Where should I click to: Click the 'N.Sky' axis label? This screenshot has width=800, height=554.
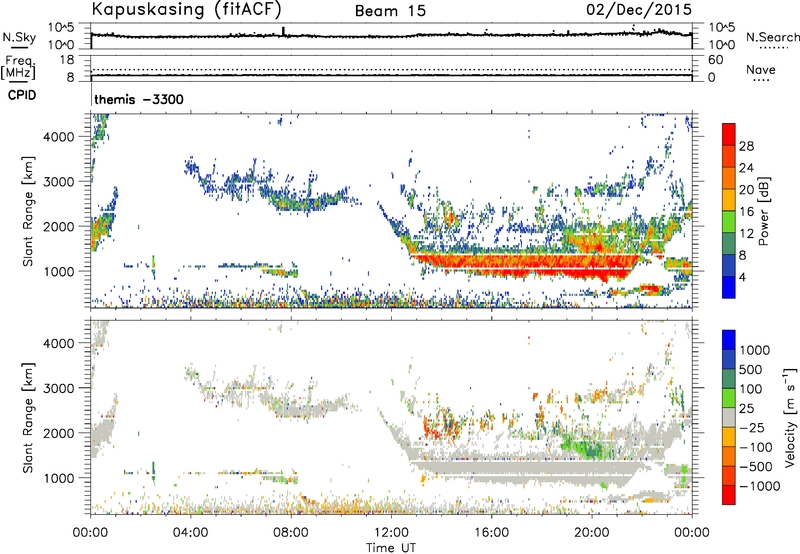click(x=19, y=37)
